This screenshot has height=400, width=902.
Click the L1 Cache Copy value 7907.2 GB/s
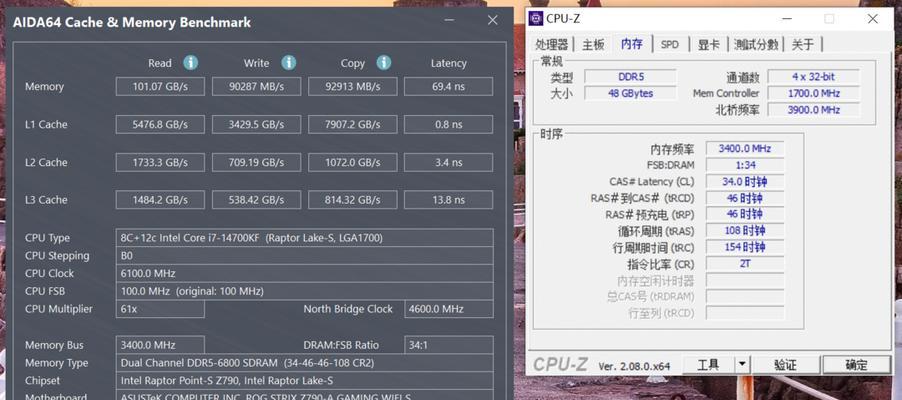click(x=352, y=124)
